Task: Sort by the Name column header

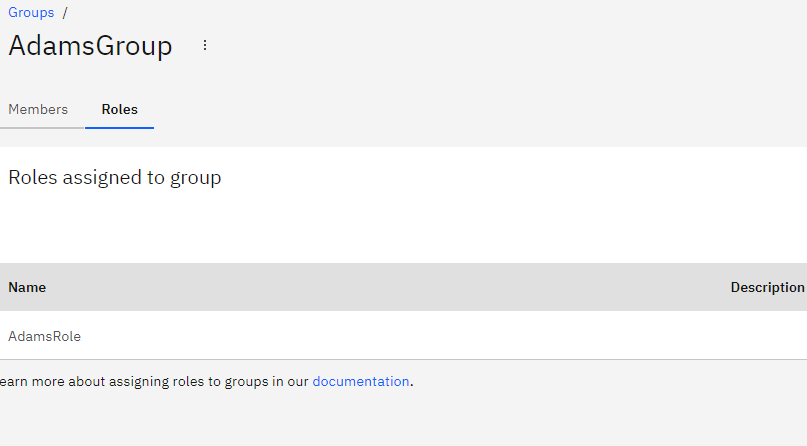Action: point(27,287)
